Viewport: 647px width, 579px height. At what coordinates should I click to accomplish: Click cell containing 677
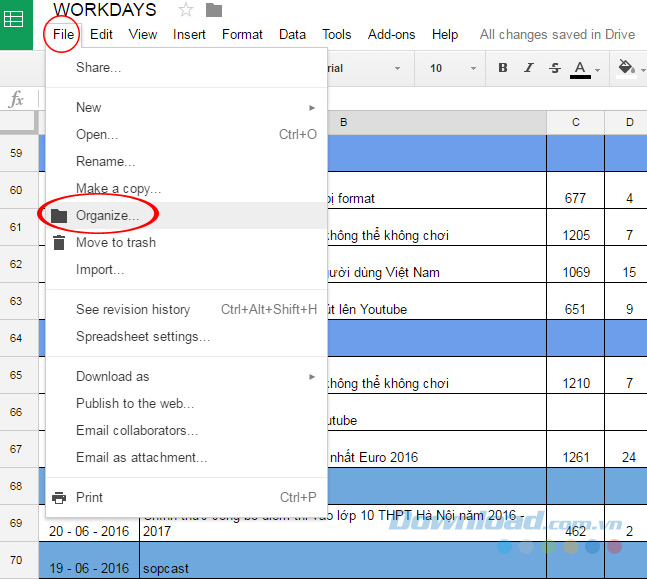[576, 190]
